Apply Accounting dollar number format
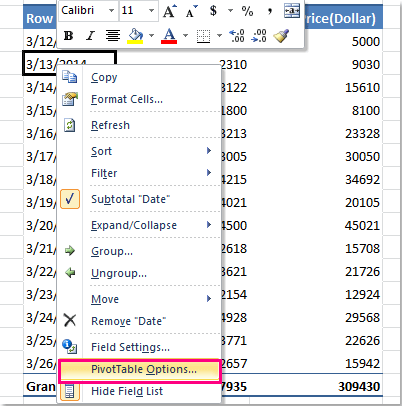Viewport: 402px width, 406px height. coord(213,11)
